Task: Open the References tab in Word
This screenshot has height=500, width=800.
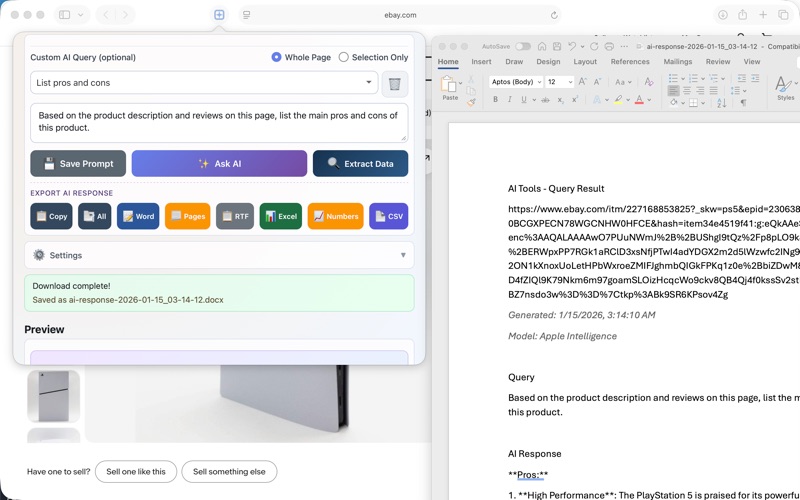Action: [x=630, y=62]
